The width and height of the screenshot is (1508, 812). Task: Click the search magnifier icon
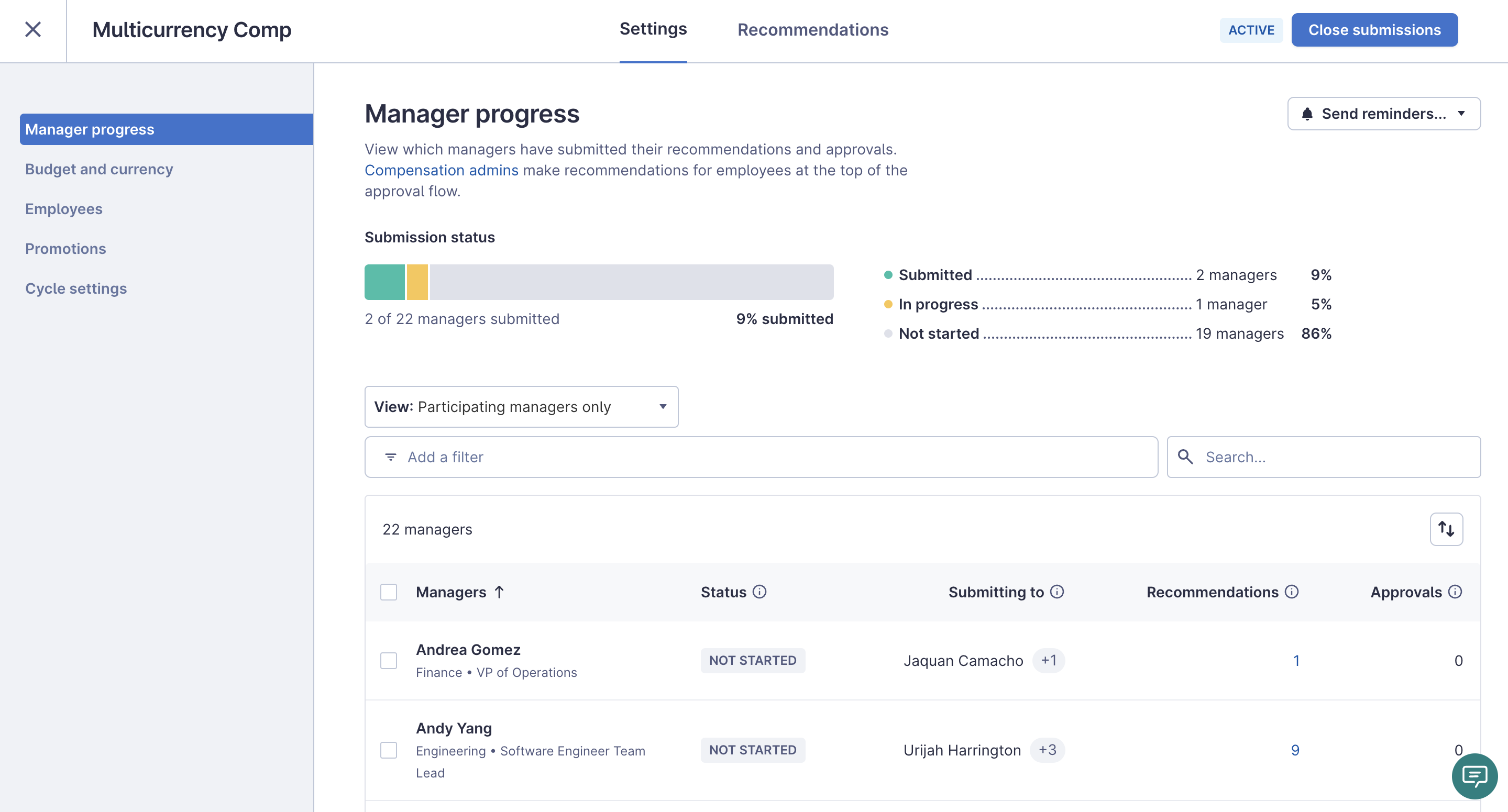tap(1186, 457)
